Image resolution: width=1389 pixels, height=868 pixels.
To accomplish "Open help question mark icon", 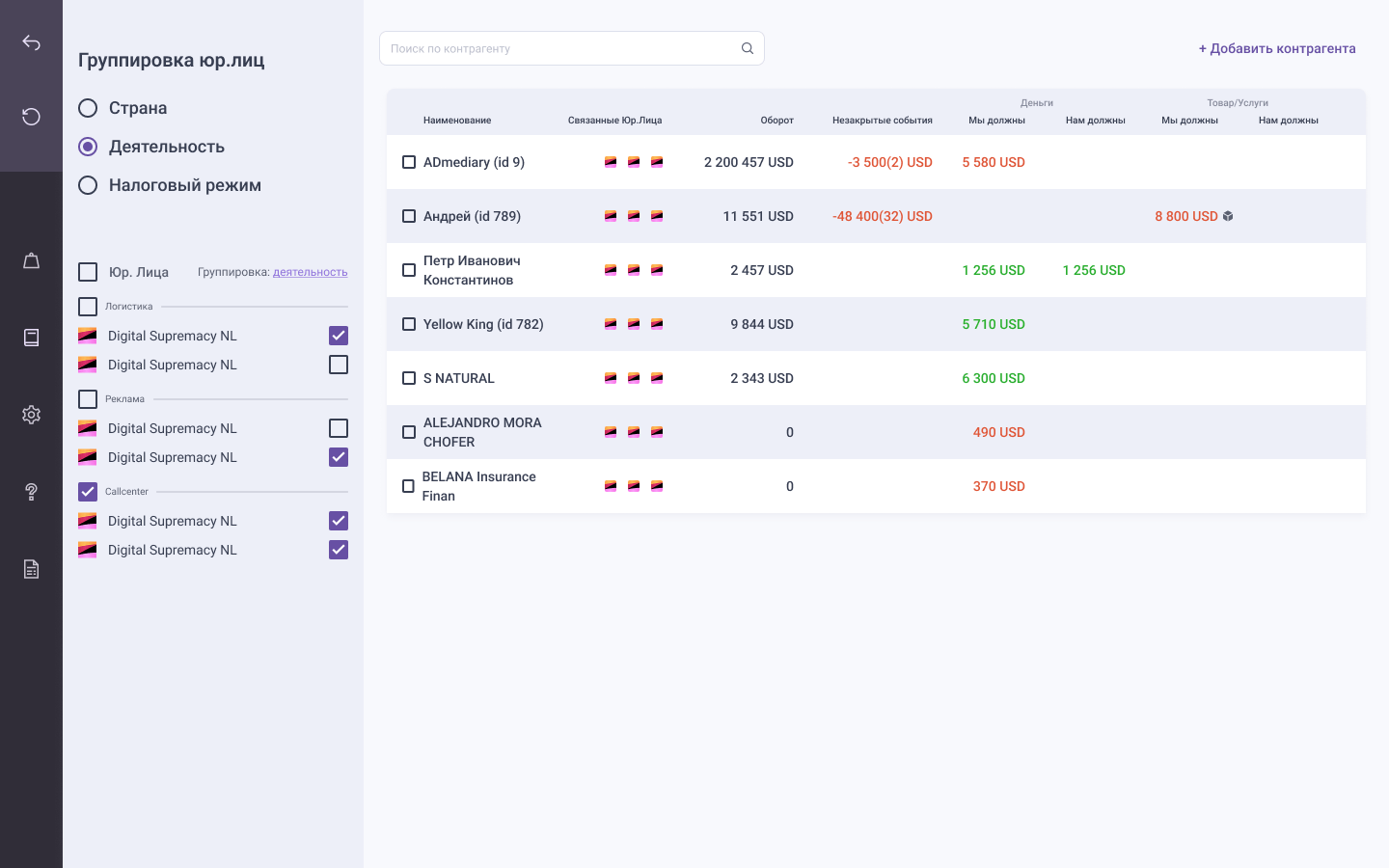I will click(x=31, y=492).
